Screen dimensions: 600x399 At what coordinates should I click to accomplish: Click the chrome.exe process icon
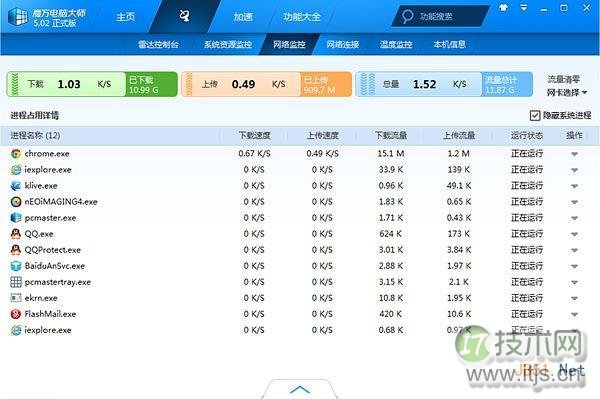point(16,154)
